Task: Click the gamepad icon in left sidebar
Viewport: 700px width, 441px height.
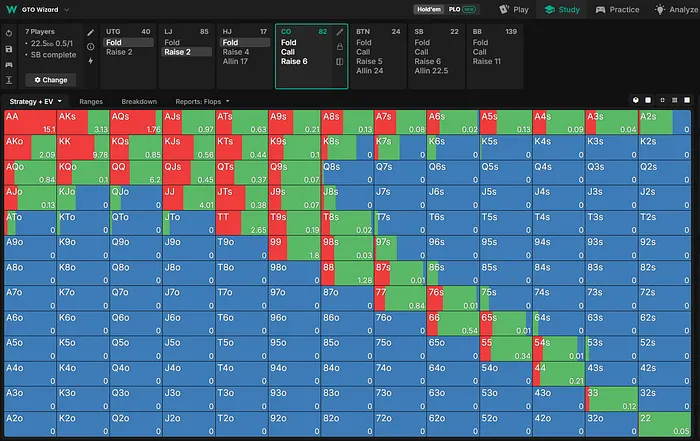Action: point(9,65)
